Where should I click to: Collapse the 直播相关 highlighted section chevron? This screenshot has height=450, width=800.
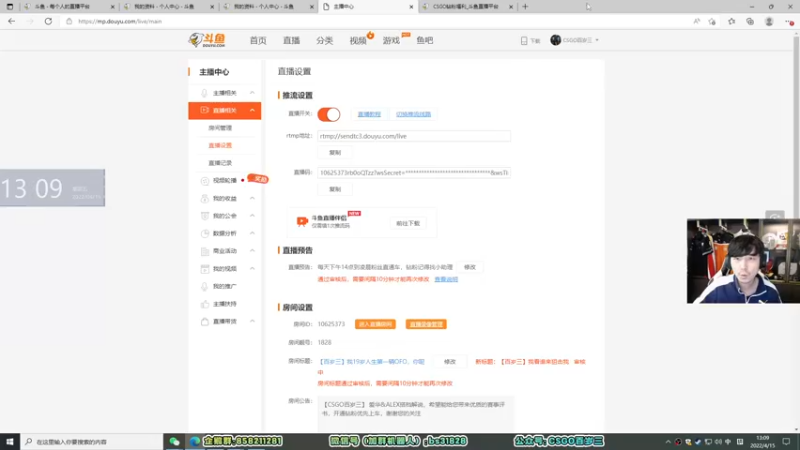click(252, 110)
